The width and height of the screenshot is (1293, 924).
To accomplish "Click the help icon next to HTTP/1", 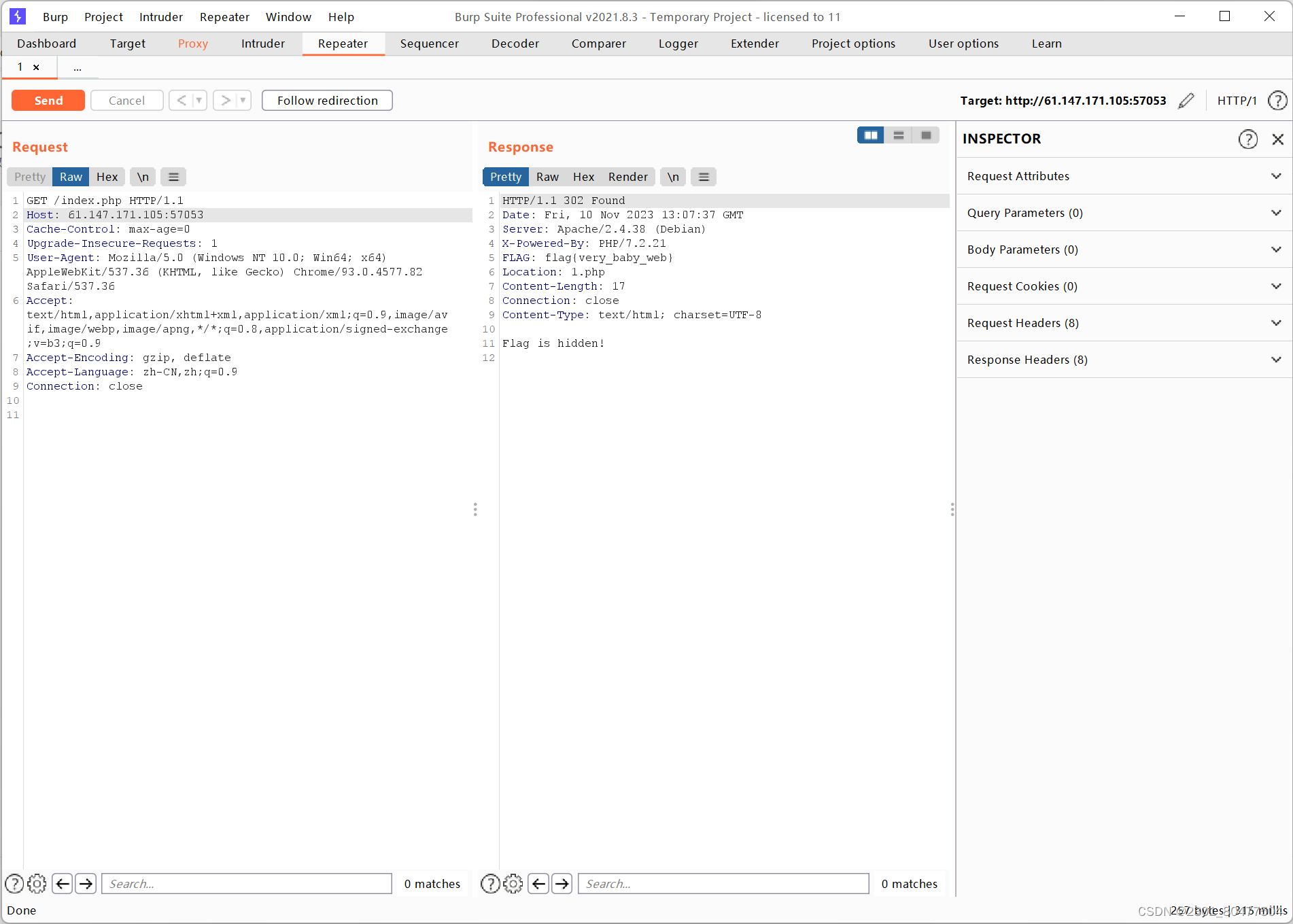I will tap(1278, 101).
